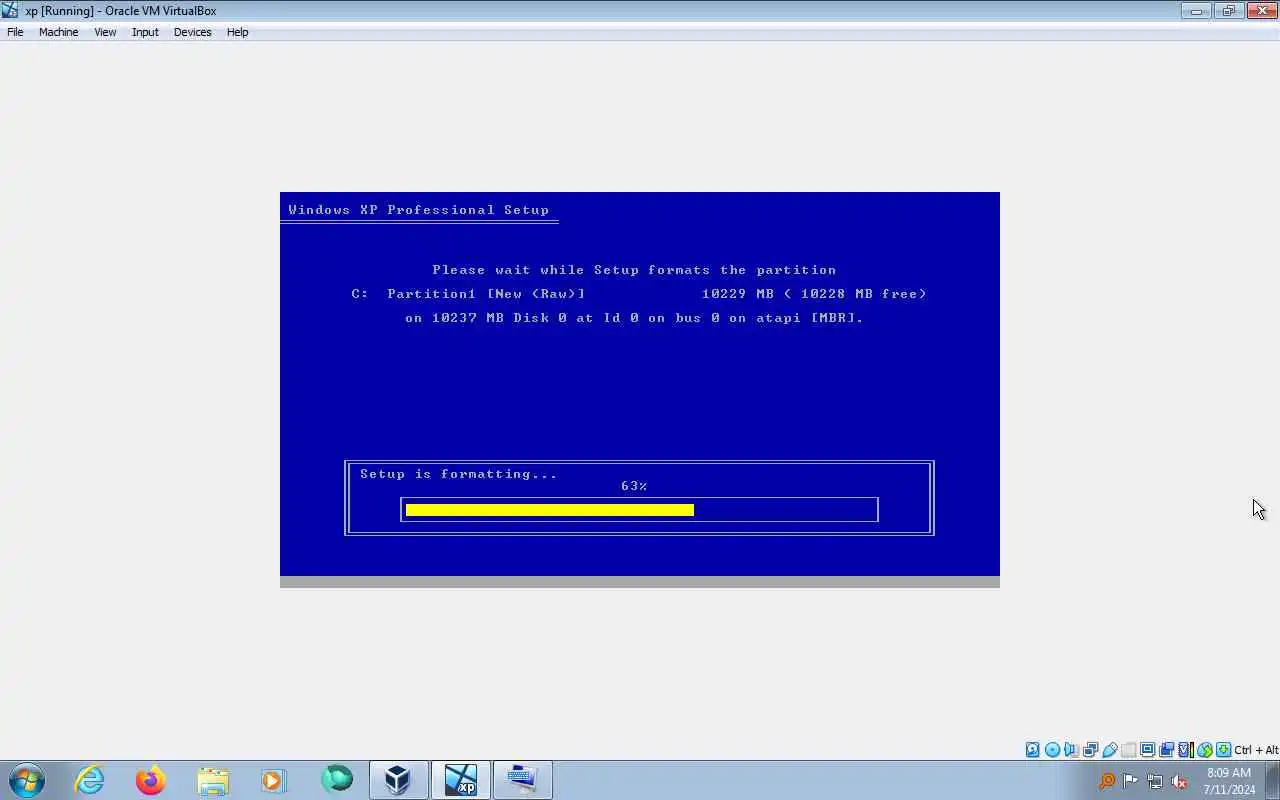
Task: Click the 63% progress text
Action: pos(634,486)
